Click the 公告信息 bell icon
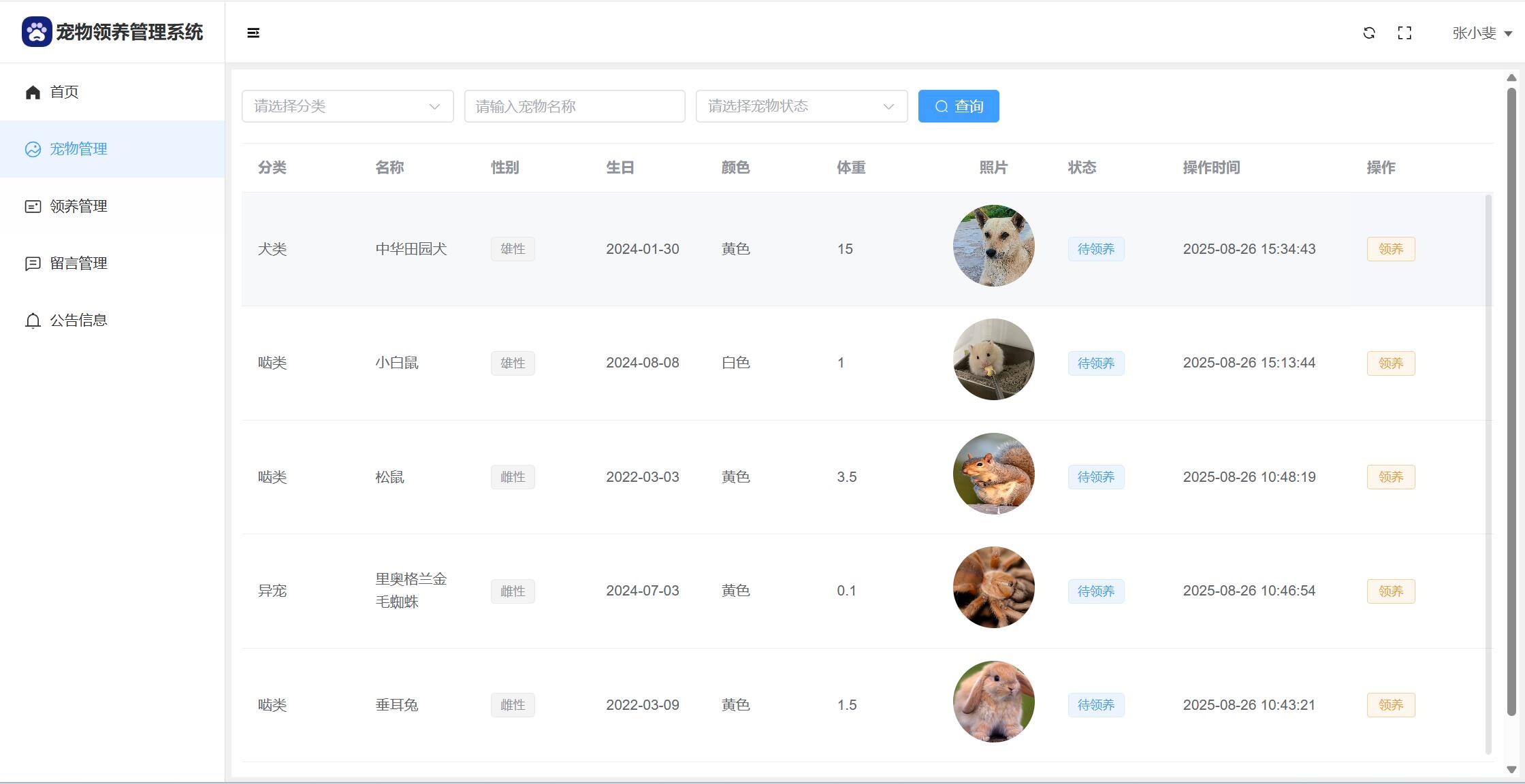The image size is (1525, 784). click(x=33, y=321)
